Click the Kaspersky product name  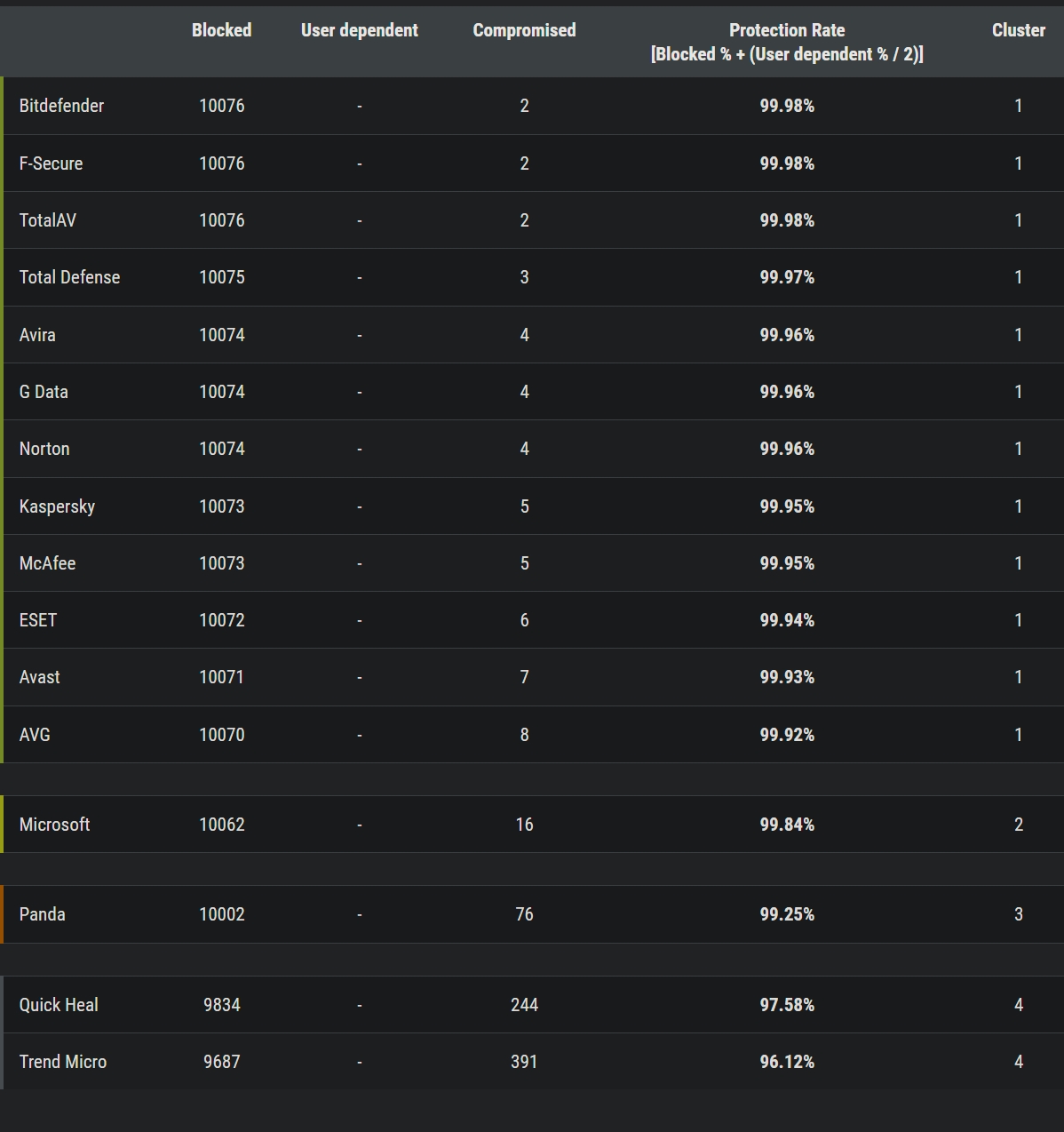coord(57,506)
